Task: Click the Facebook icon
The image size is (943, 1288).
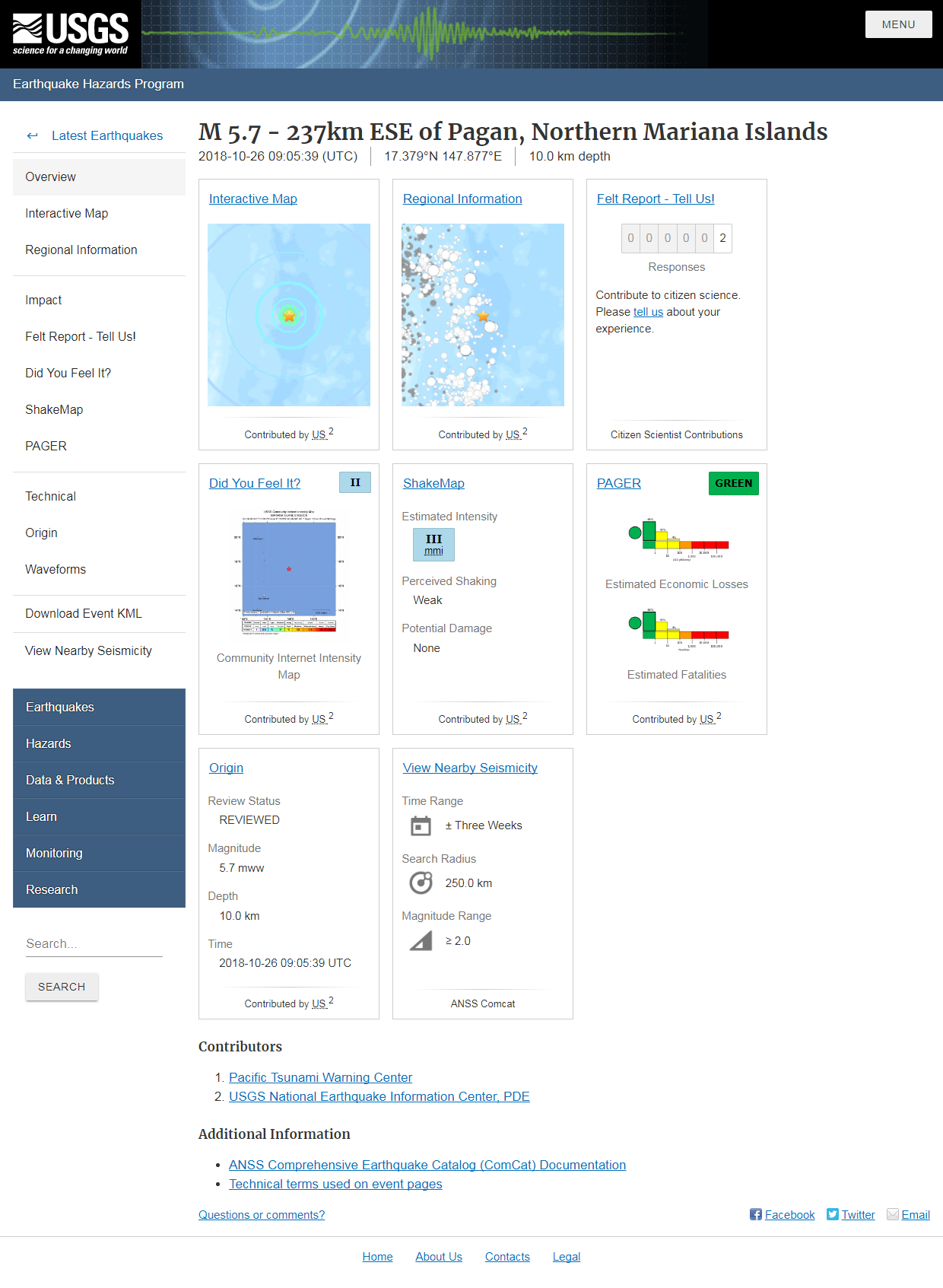Action: (x=756, y=1214)
